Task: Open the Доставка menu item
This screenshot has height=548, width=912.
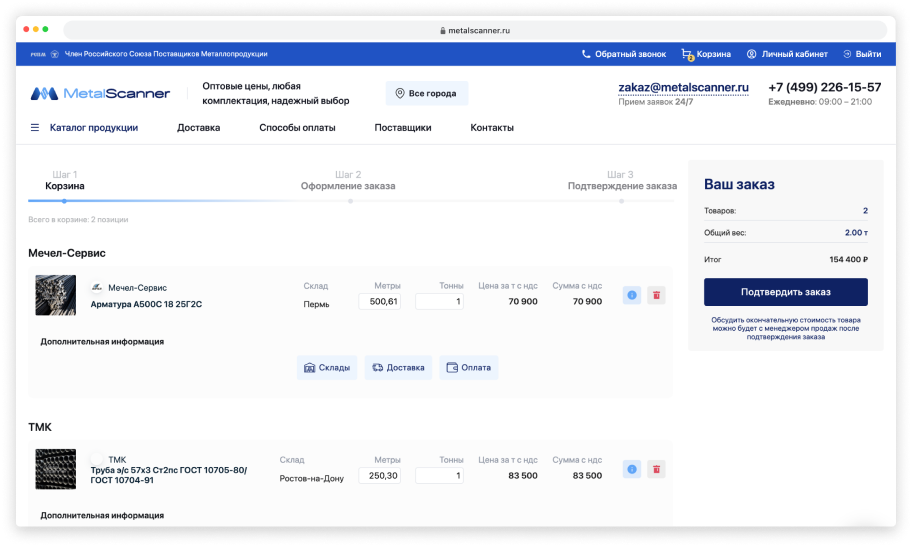Action: (x=198, y=128)
